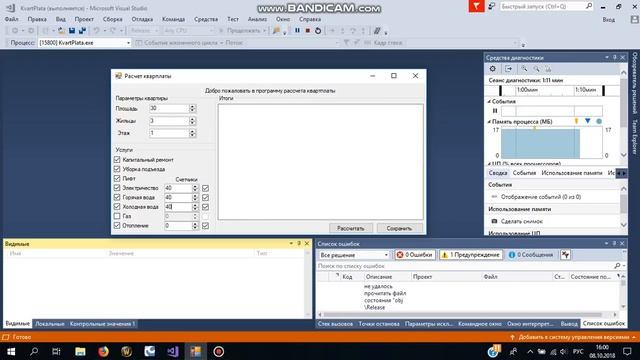
Task: Toggle Капитальный ремонт checkbox
Action: click(x=117, y=160)
